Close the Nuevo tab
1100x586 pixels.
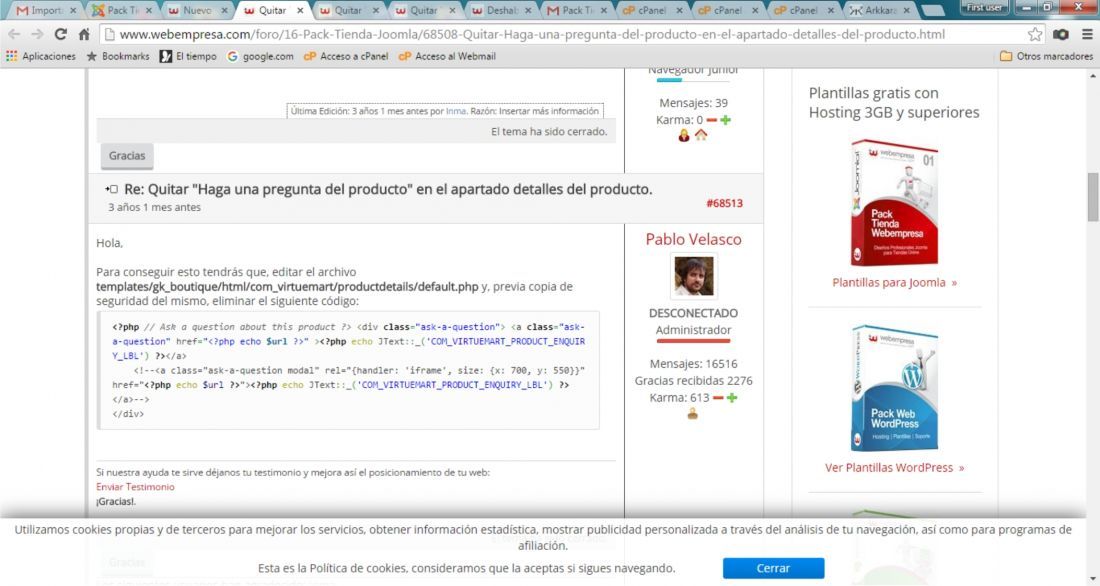tap(224, 11)
